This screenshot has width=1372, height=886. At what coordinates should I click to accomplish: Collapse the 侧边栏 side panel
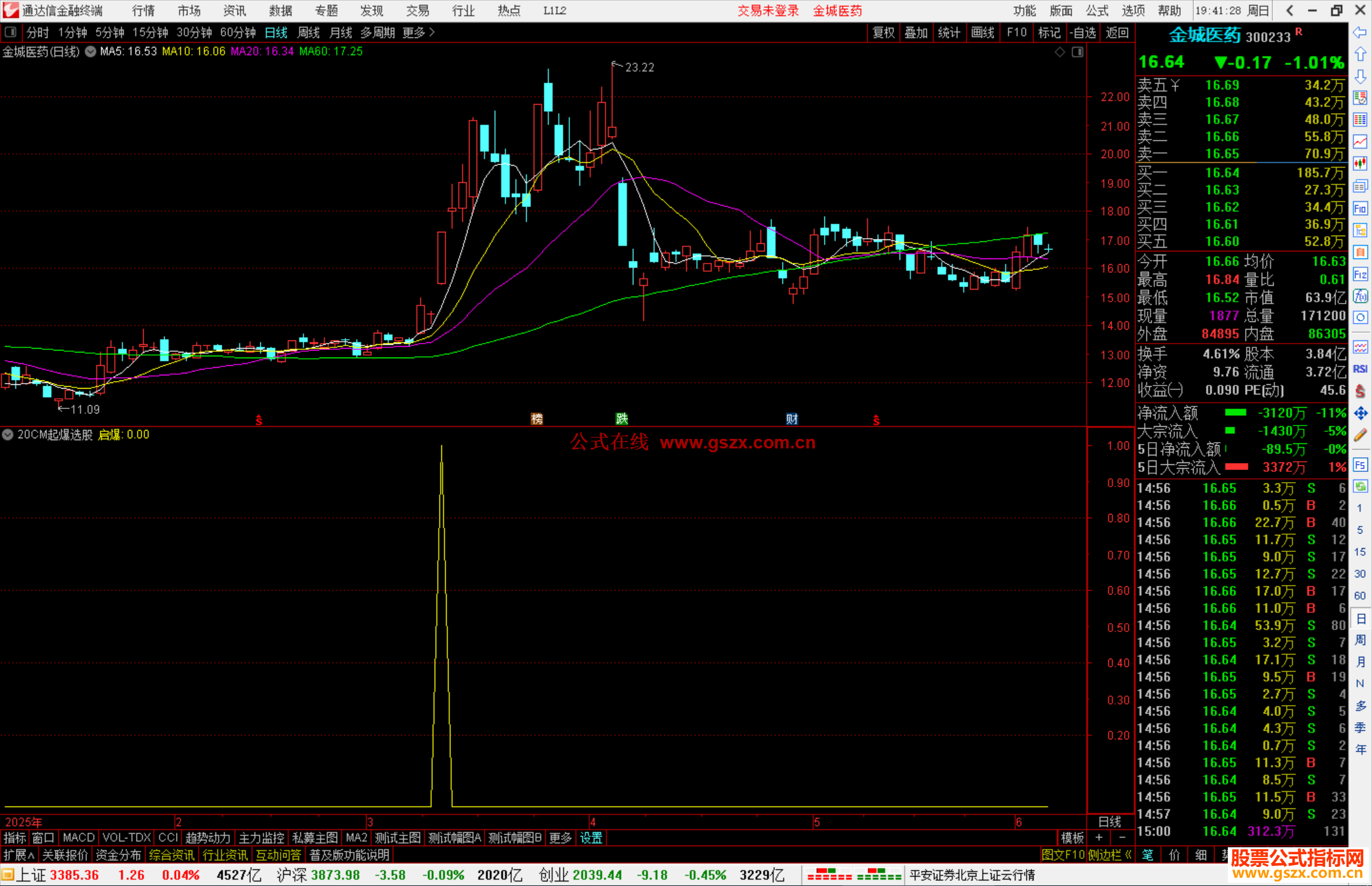1110,855
